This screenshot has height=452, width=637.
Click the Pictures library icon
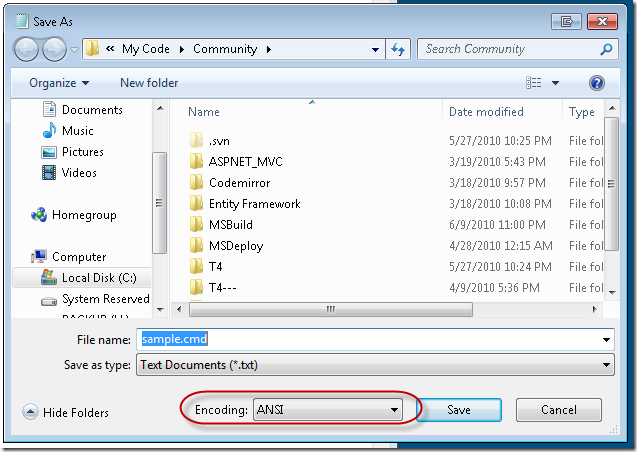coord(49,152)
